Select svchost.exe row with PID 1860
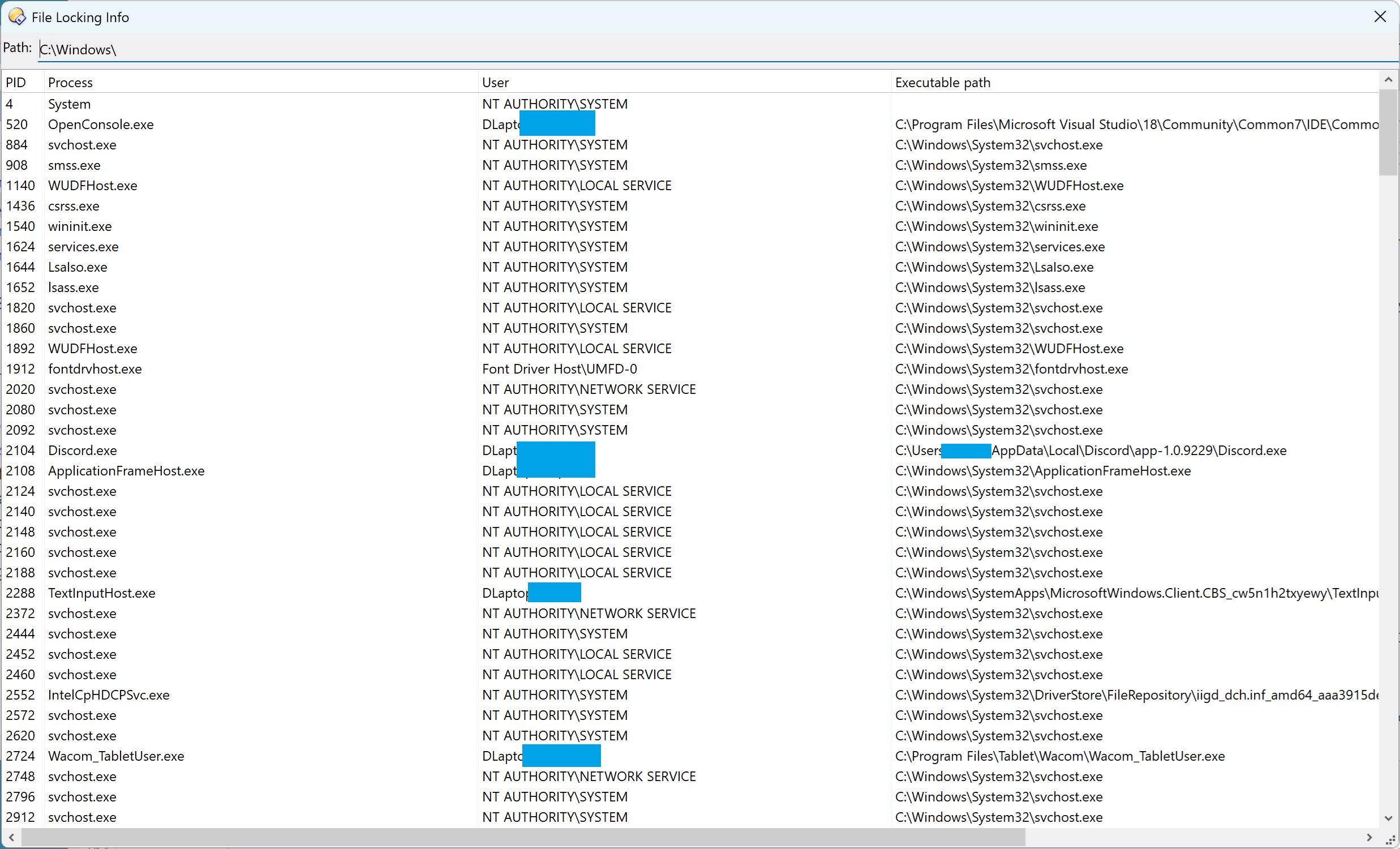 point(690,328)
